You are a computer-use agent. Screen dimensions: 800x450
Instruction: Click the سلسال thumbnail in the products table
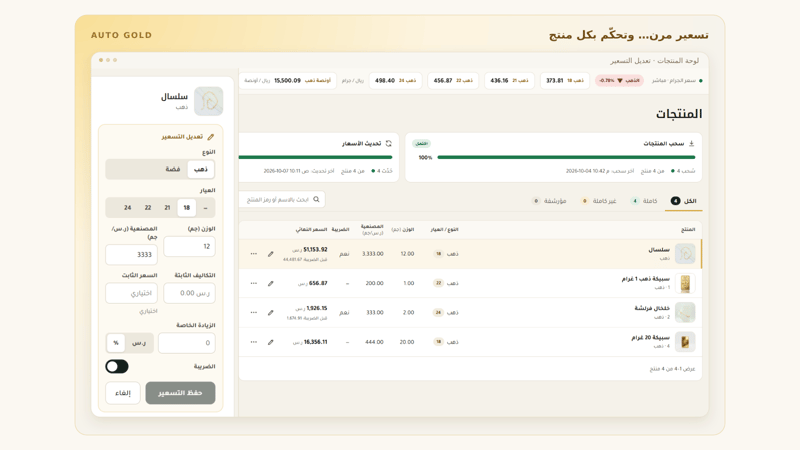(685, 254)
